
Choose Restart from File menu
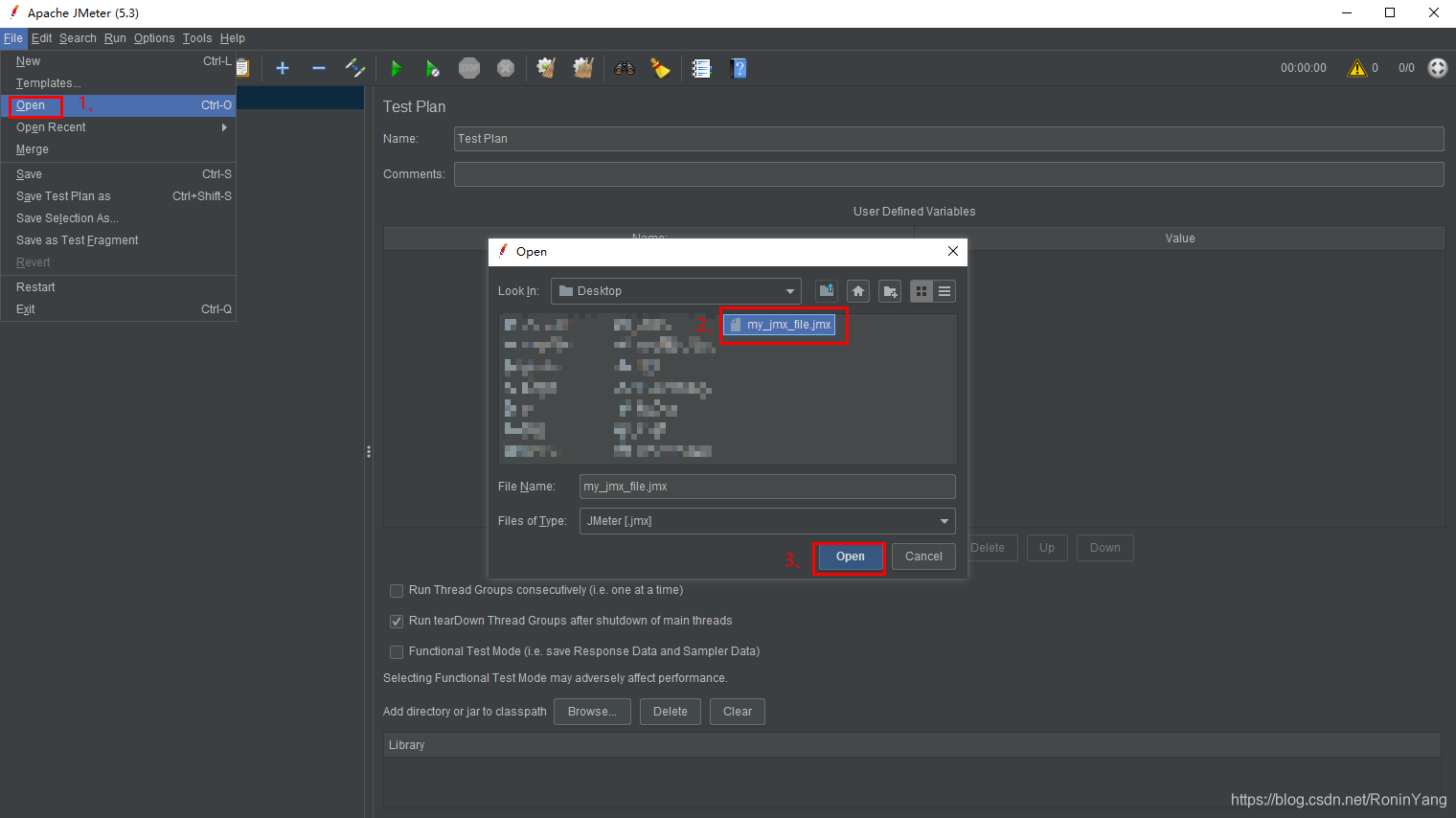[x=119, y=287]
